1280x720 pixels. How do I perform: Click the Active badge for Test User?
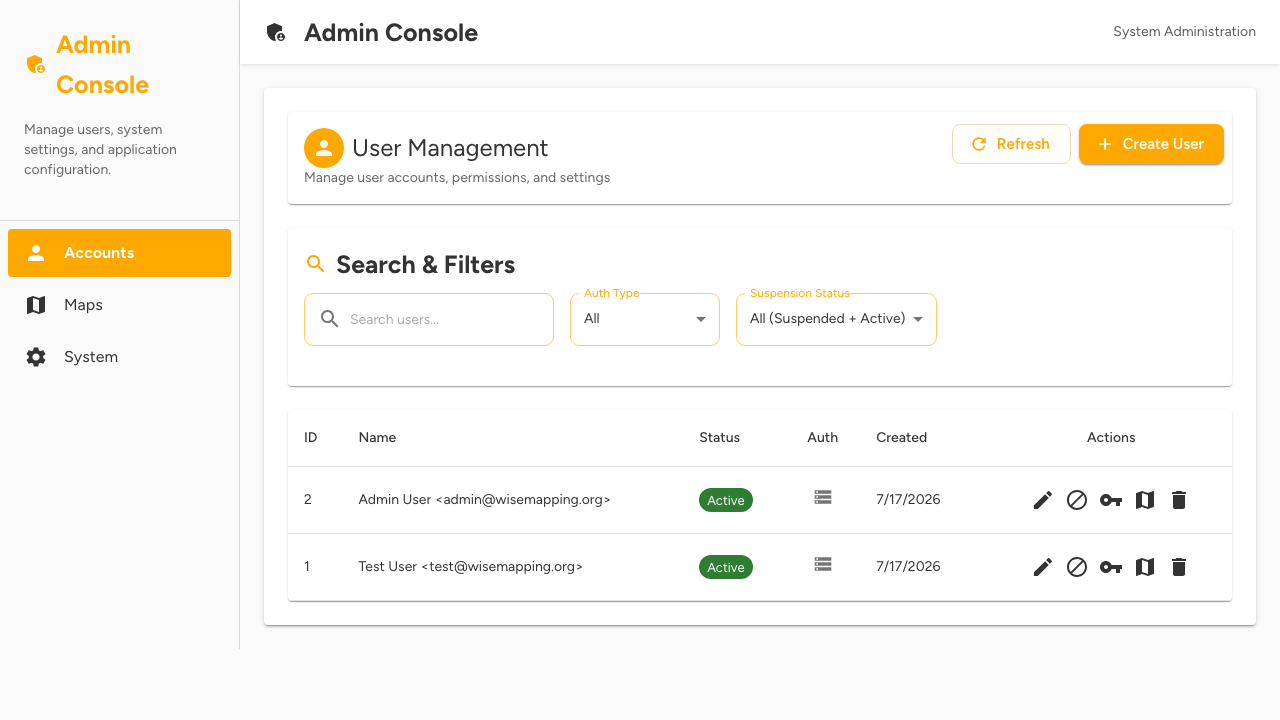click(x=726, y=567)
